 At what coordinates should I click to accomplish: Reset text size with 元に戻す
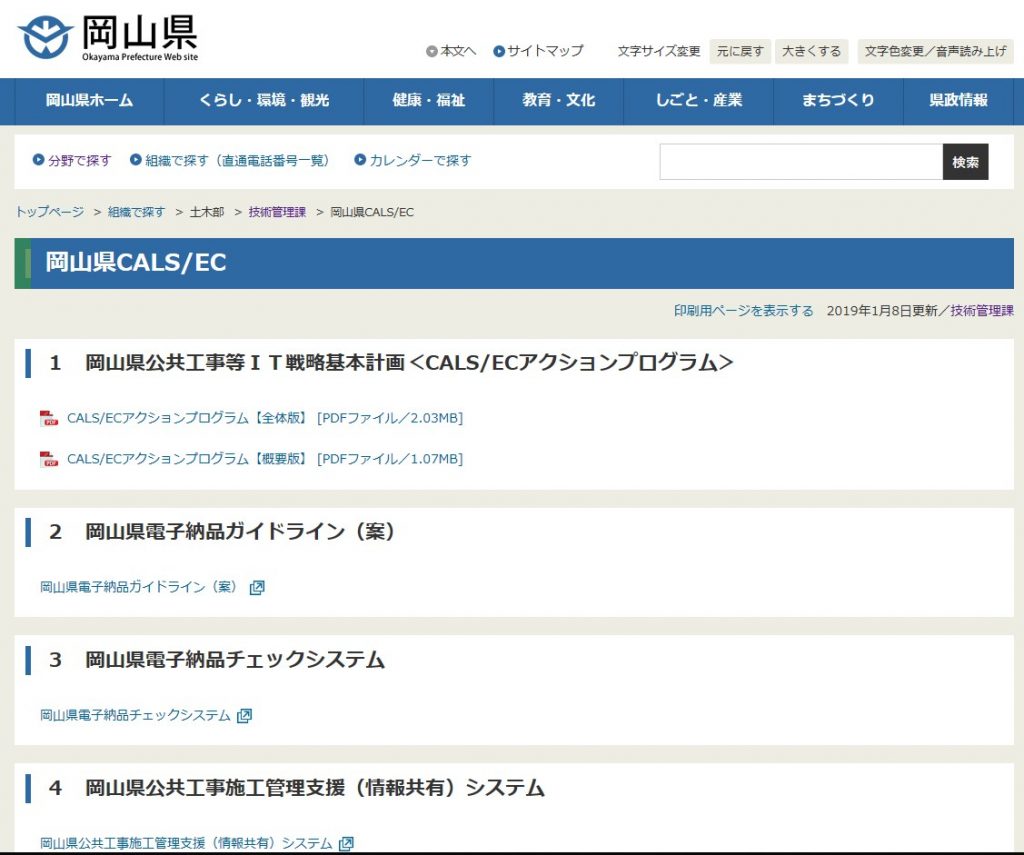[739, 51]
